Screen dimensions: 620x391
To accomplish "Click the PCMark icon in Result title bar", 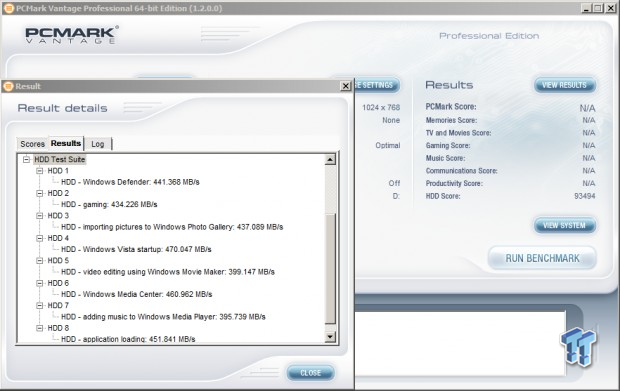I will click(8, 86).
